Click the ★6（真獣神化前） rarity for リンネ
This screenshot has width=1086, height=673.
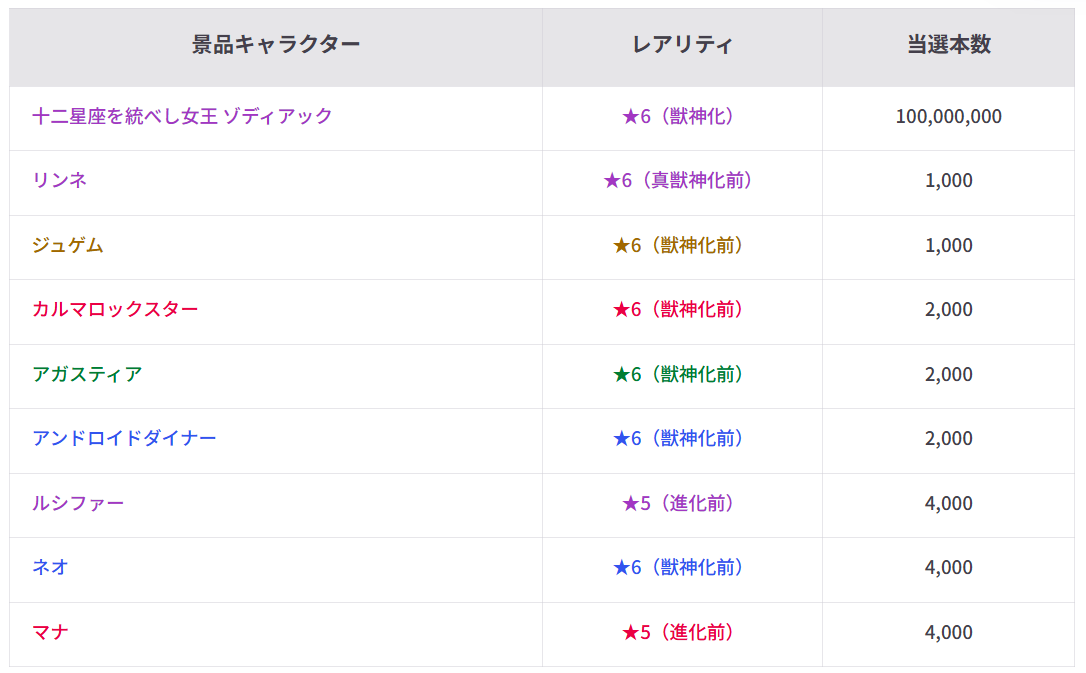(677, 180)
